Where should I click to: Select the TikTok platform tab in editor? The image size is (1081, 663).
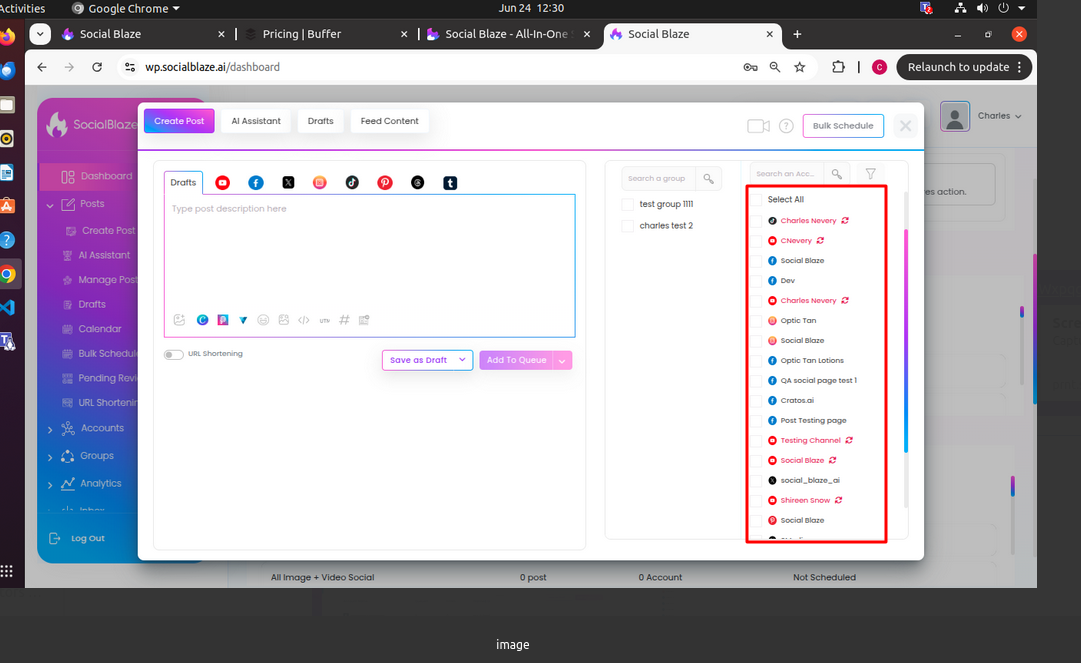[x=352, y=183]
